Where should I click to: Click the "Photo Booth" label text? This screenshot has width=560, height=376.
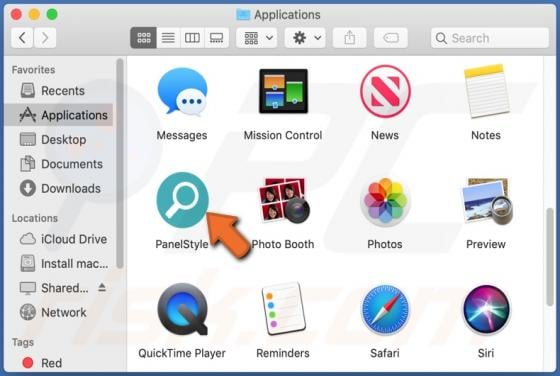tap(283, 244)
